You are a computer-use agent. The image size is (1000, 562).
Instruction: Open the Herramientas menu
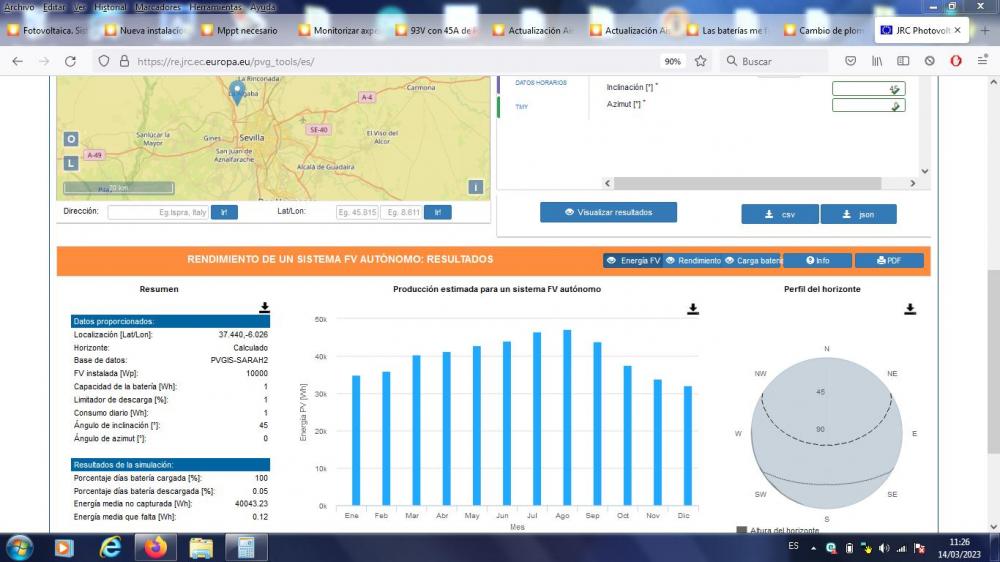pos(215,7)
